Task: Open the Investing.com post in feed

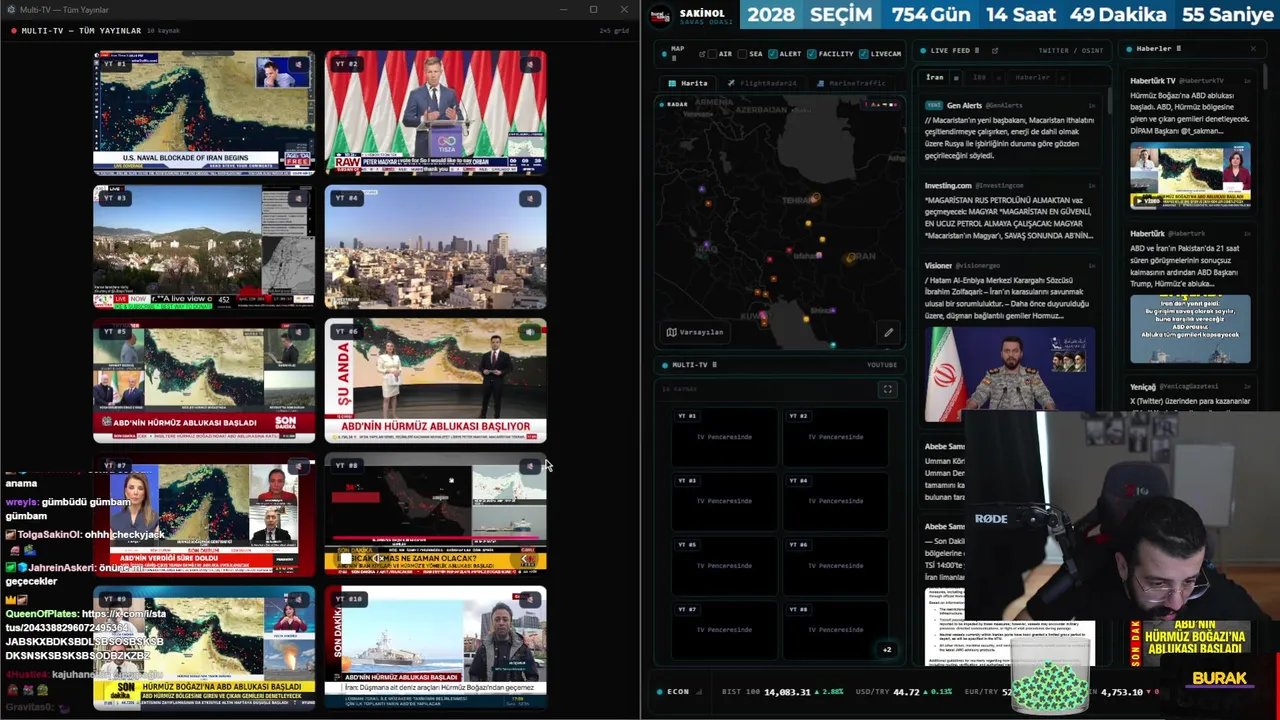Action: 1009,211
